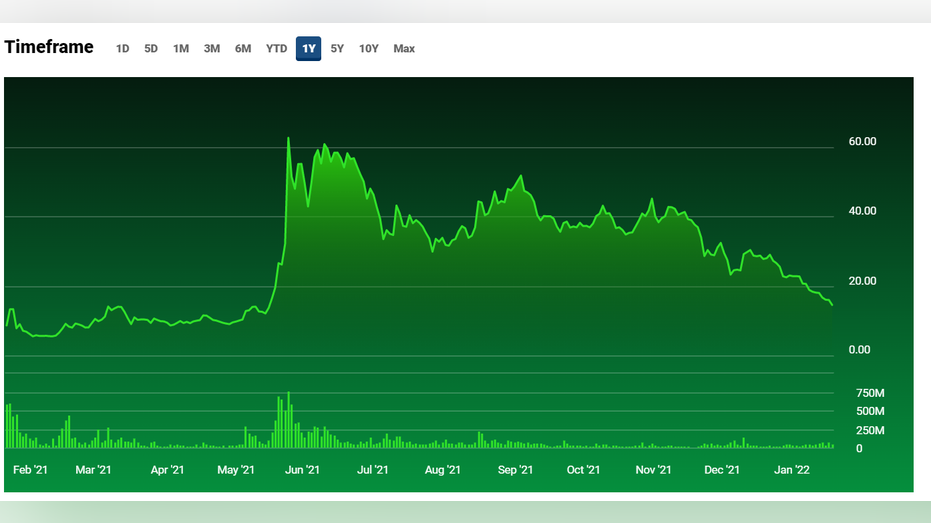931x523 pixels.
Task: Click the Jun '21 date label
Action: click(x=302, y=470)
